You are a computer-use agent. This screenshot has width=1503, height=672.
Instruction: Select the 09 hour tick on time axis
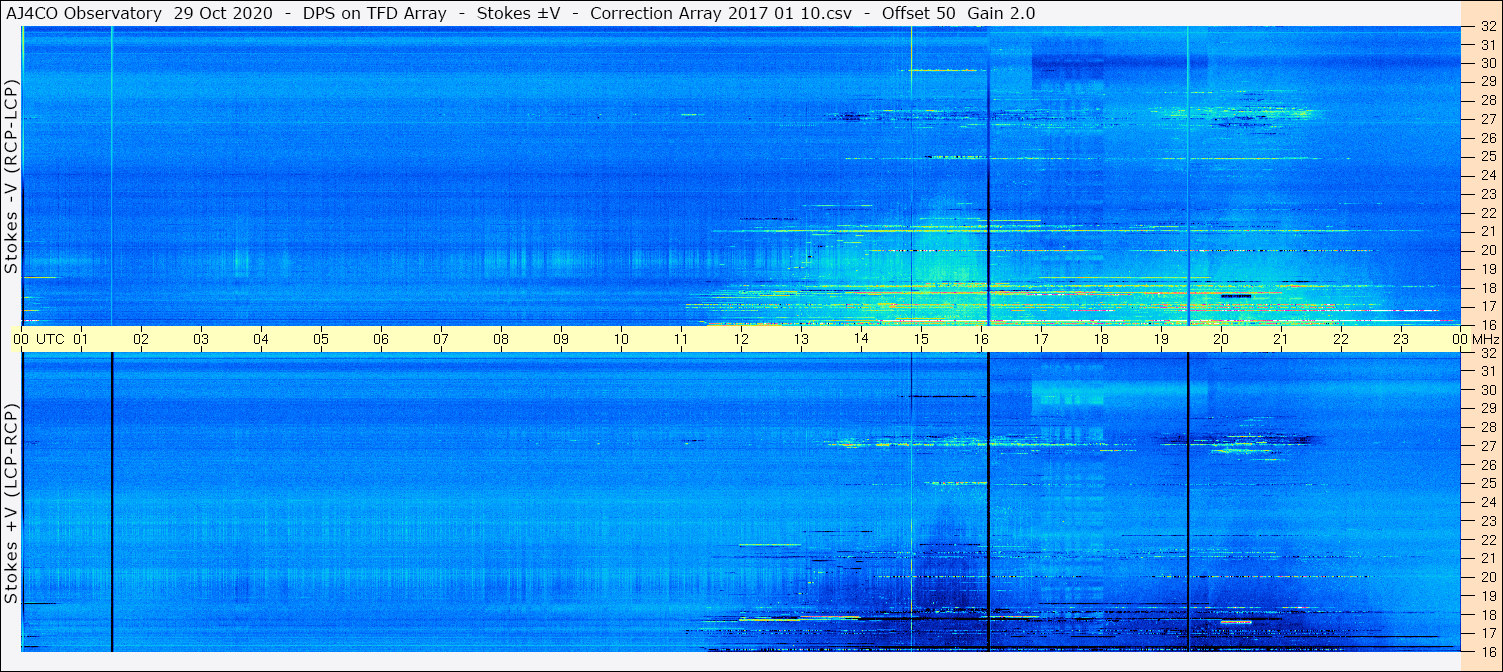point(561,339)
